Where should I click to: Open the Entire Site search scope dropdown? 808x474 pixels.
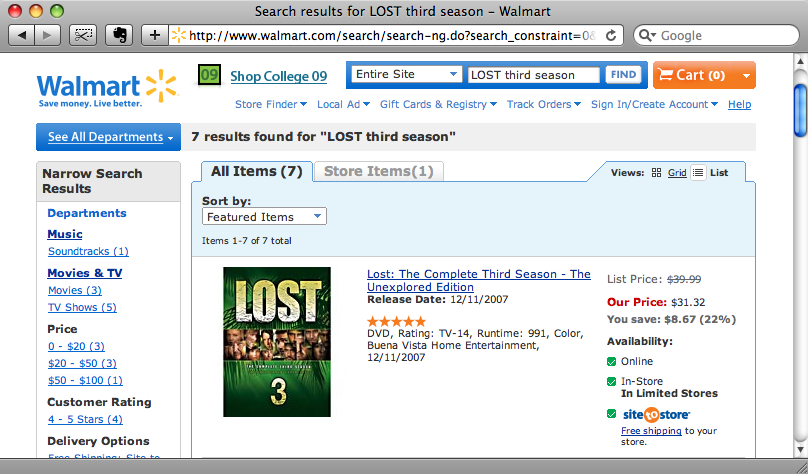coord(406,74)
